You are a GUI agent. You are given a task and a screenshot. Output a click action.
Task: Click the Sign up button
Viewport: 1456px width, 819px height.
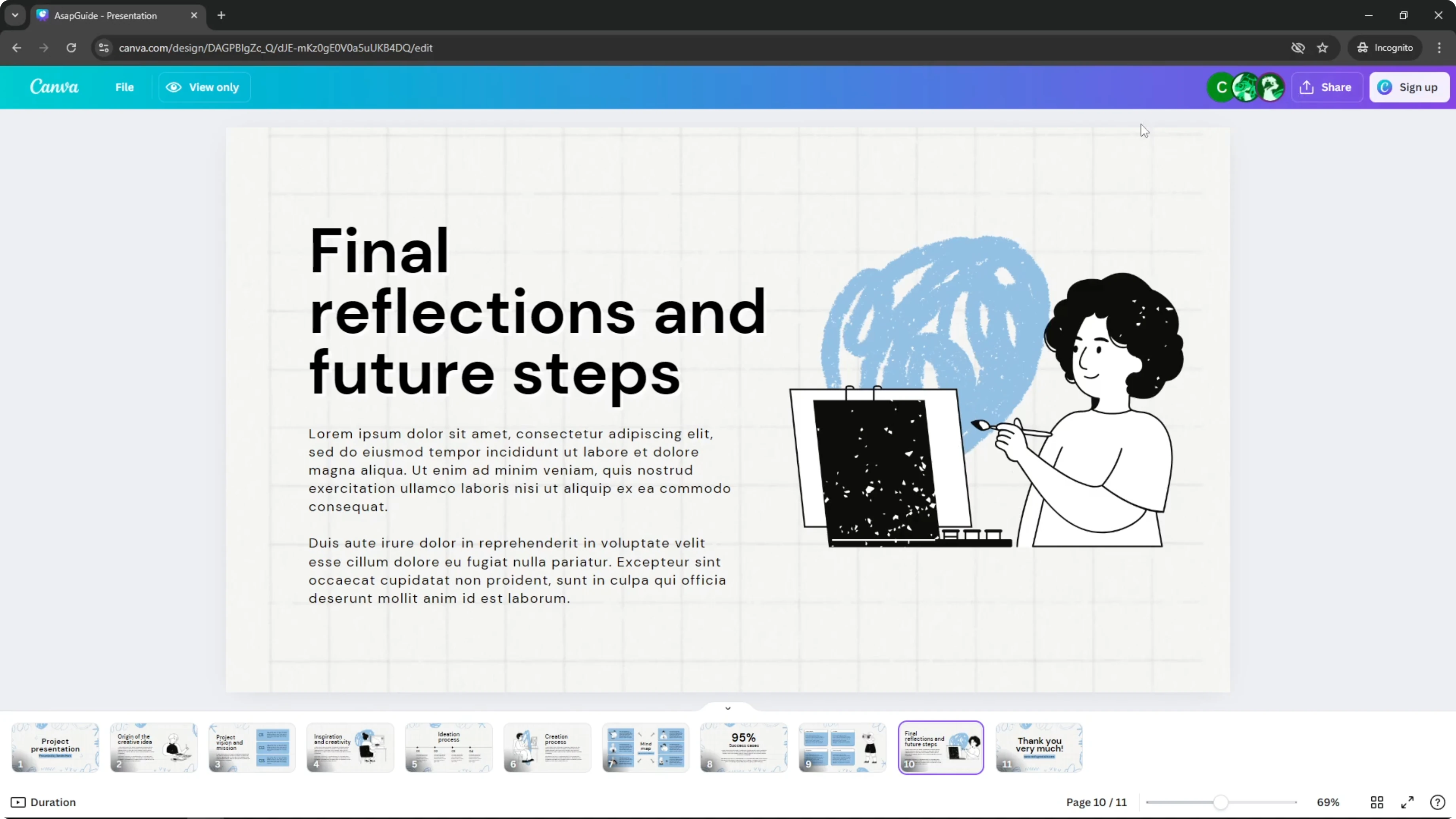[x=1409, y=87]
